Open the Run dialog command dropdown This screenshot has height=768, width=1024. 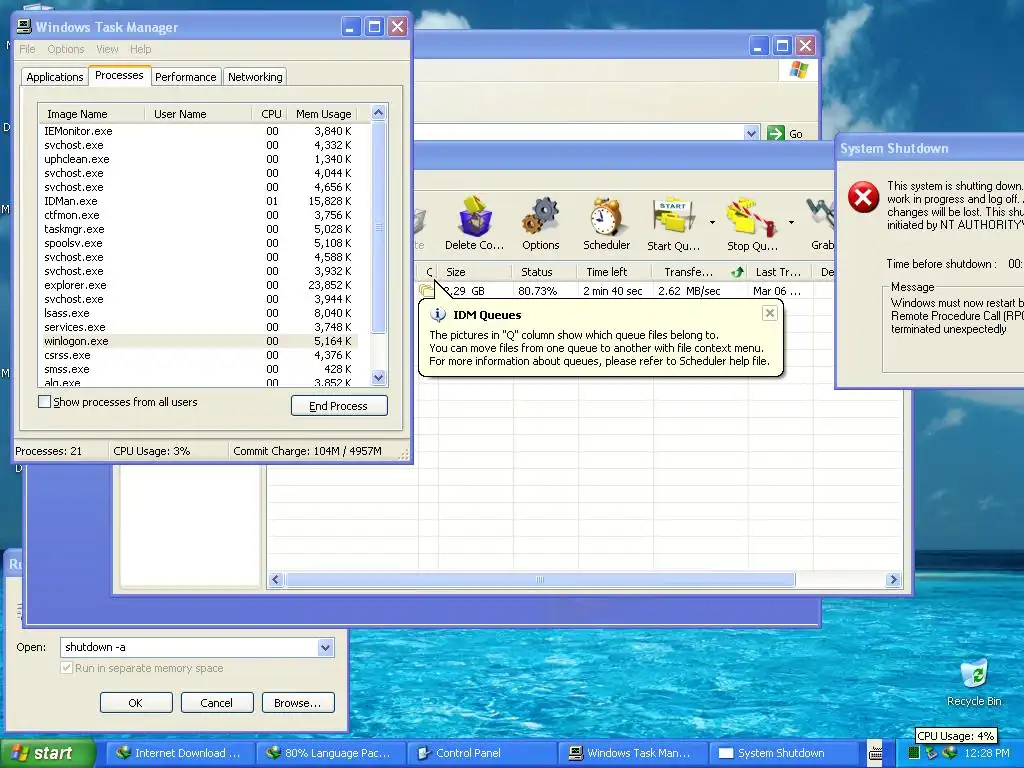click(325, 648)
